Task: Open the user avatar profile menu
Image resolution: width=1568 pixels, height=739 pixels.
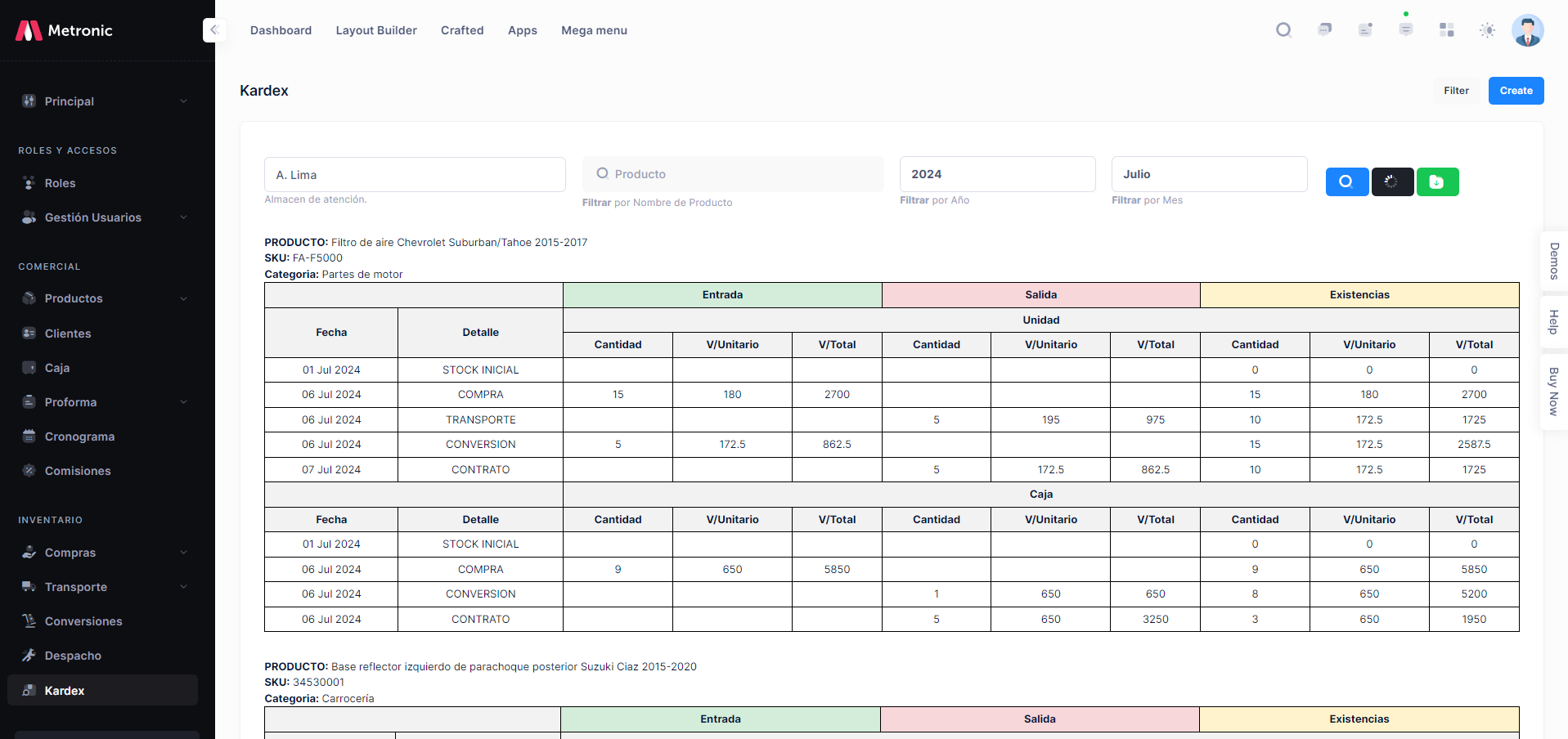Action: pos(1527,30)
